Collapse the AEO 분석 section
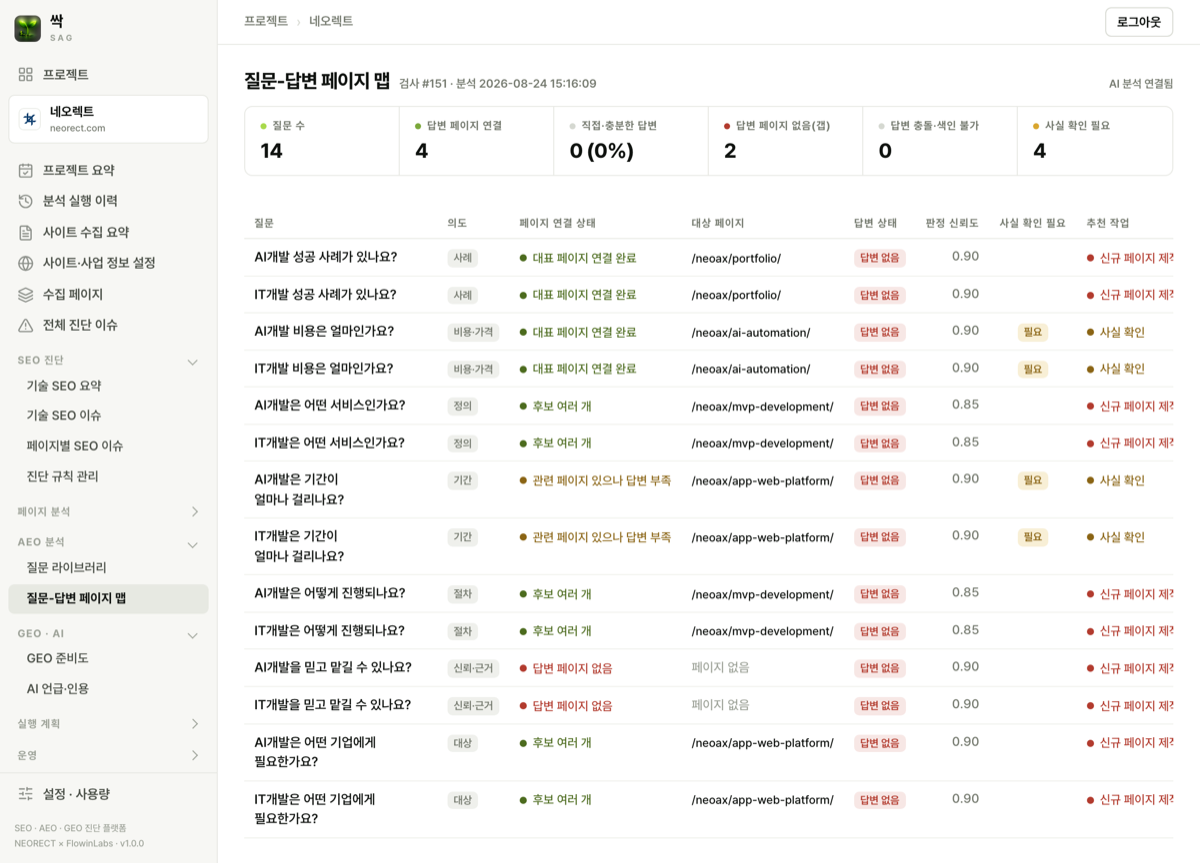 coord(193,544)
